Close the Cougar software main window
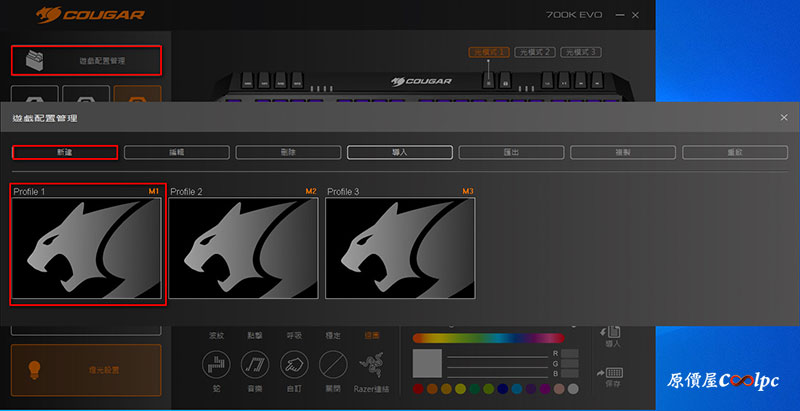 [635, 15]
